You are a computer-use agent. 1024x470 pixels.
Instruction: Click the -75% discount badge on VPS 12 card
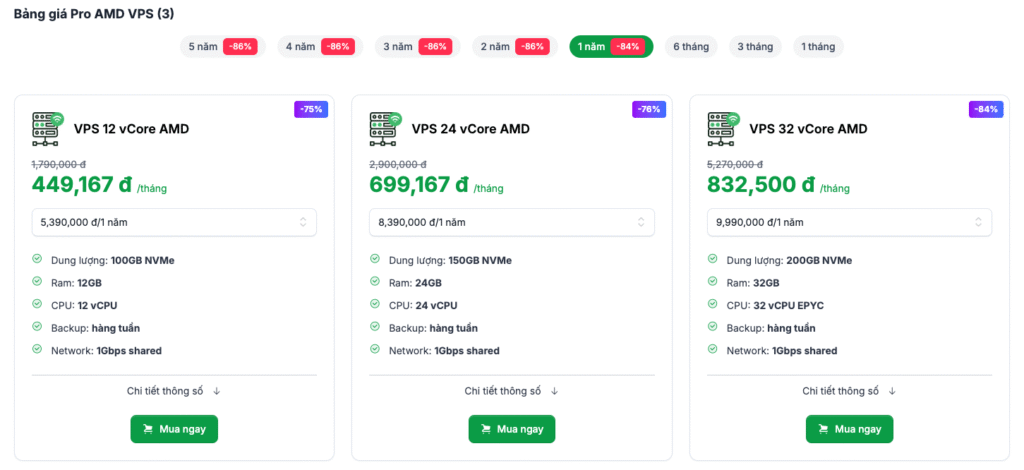point(310,109)
